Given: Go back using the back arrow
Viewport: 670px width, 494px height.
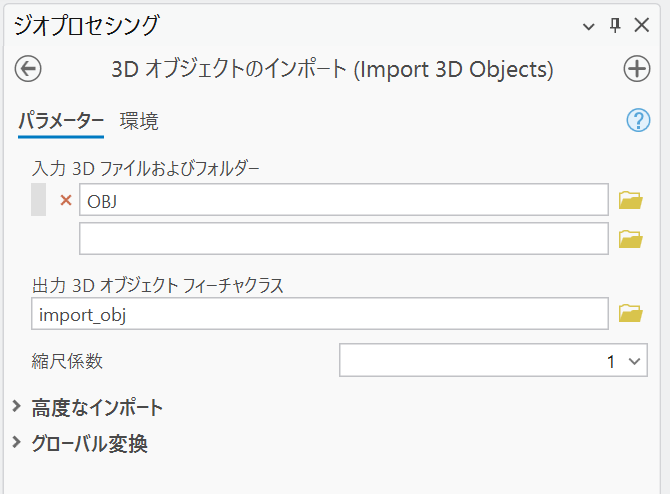Looking at the screenshot, I should pos(29,69).
